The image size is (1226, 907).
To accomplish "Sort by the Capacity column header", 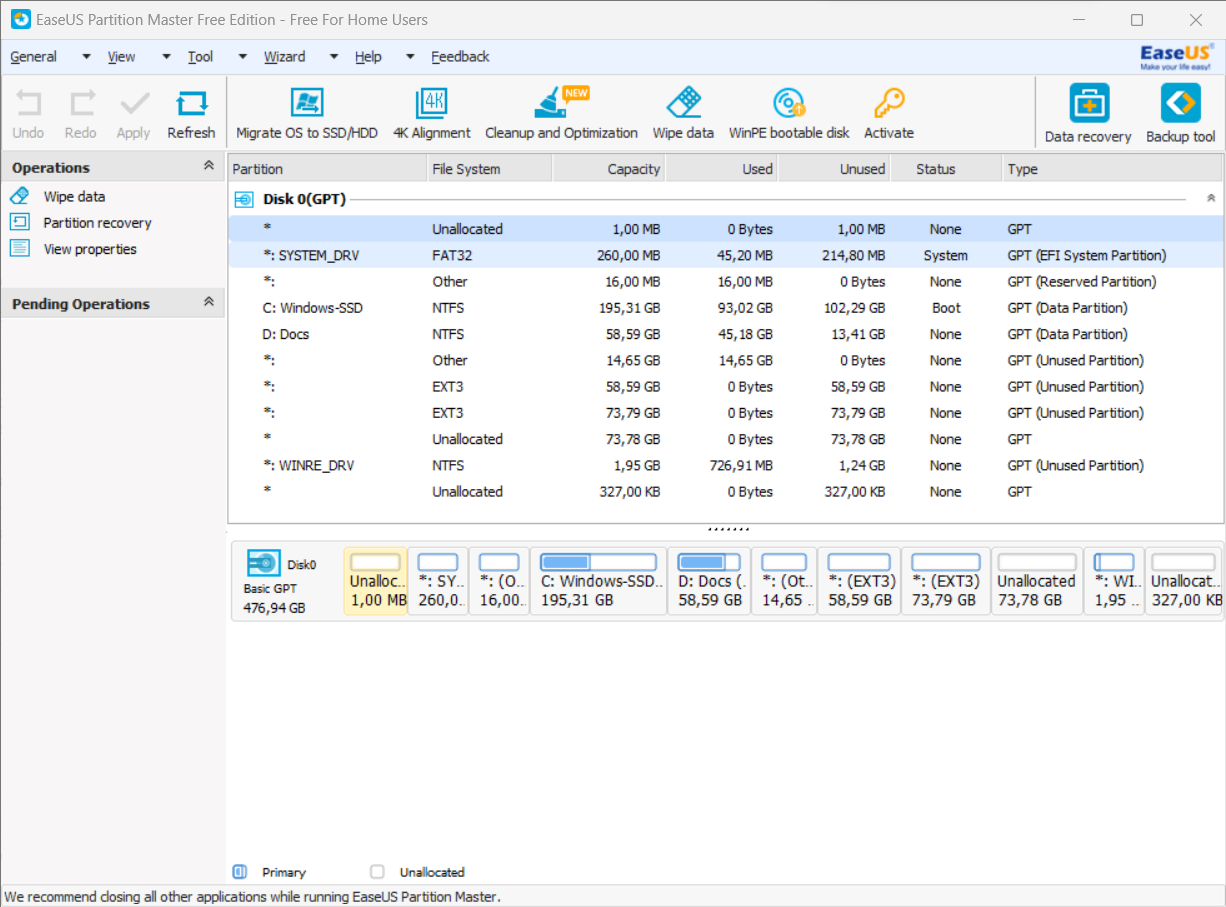I will coord(608,169).
